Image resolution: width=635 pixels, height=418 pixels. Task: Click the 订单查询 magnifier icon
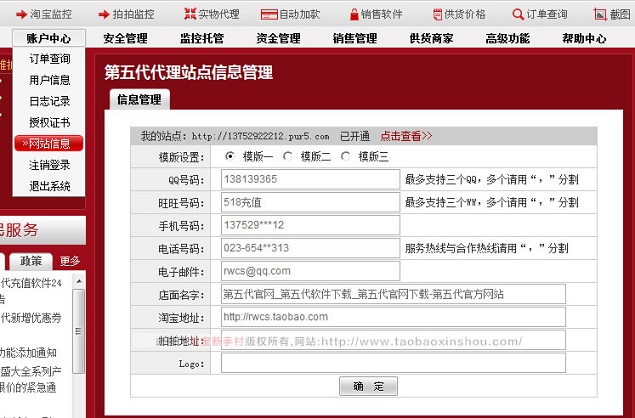pos(517,14)
